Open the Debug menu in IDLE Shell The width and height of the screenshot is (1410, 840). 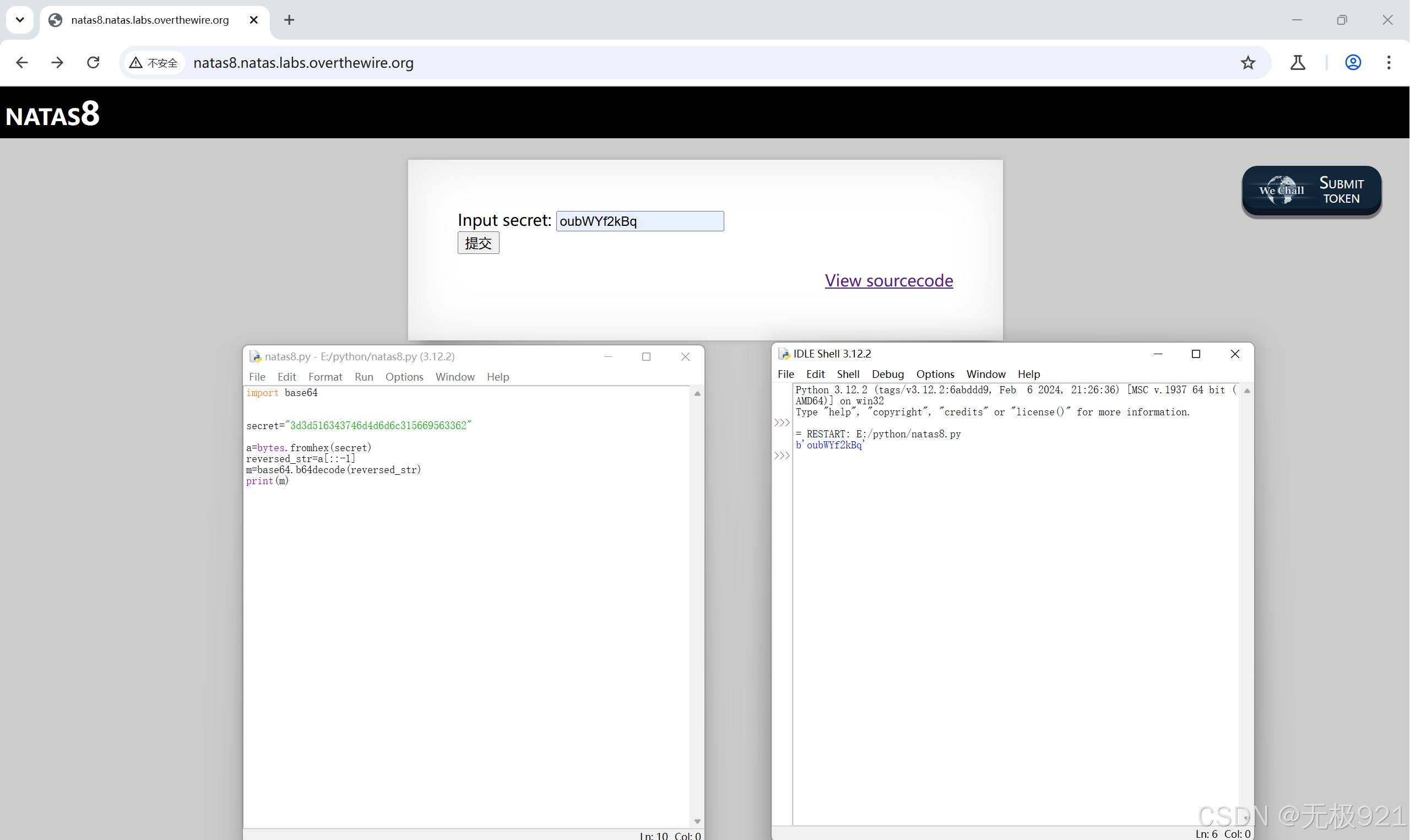click(887, 373)
